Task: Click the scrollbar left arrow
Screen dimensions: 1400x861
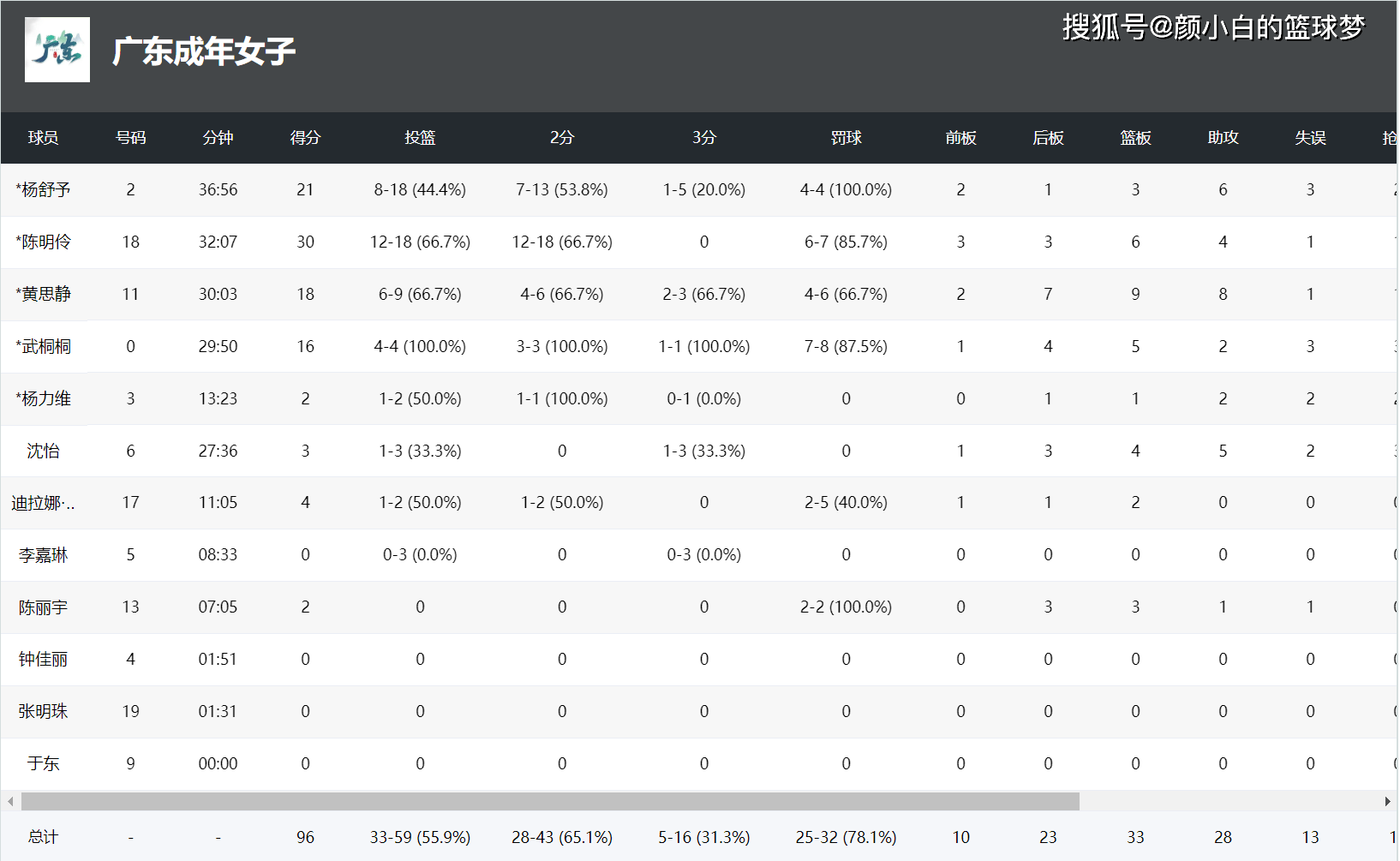Action: pyautogui.click(x=10, y=802)
